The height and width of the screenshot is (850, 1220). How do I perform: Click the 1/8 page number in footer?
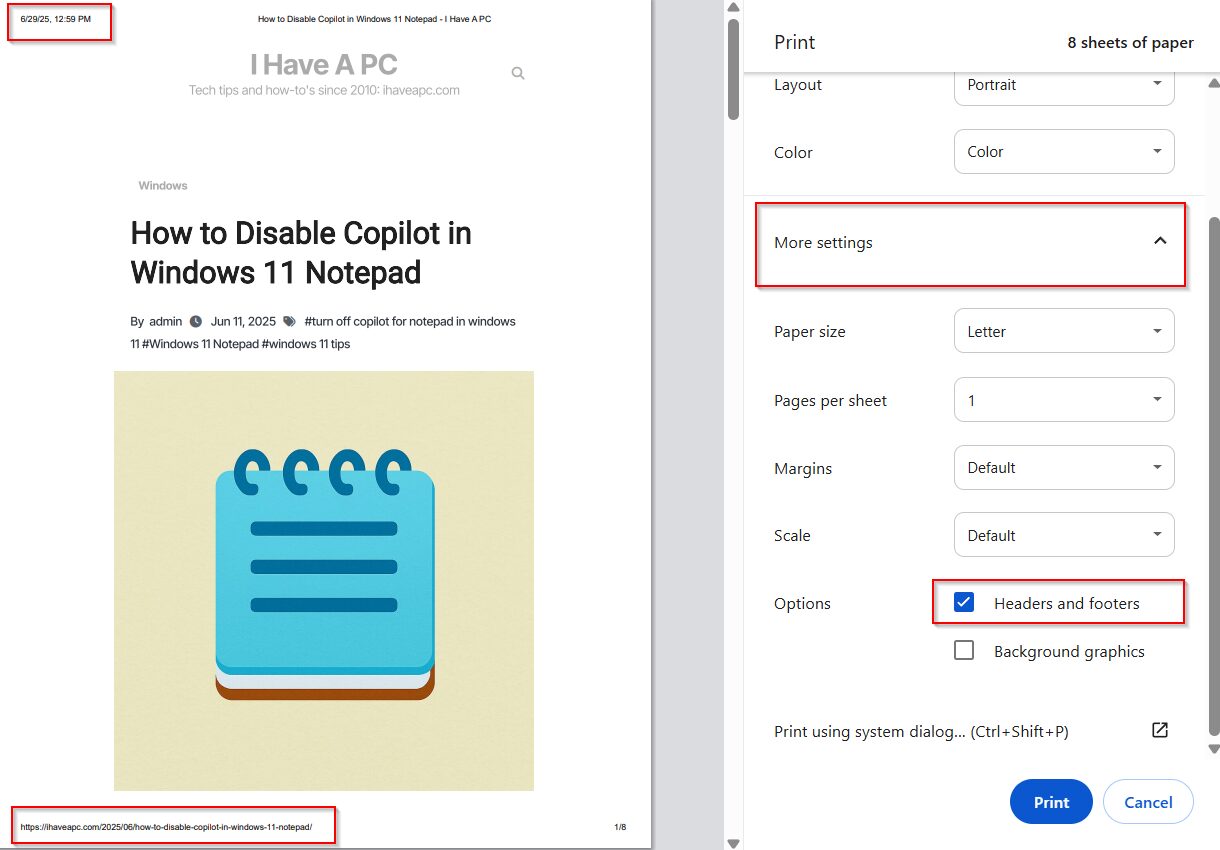point(620,827)
